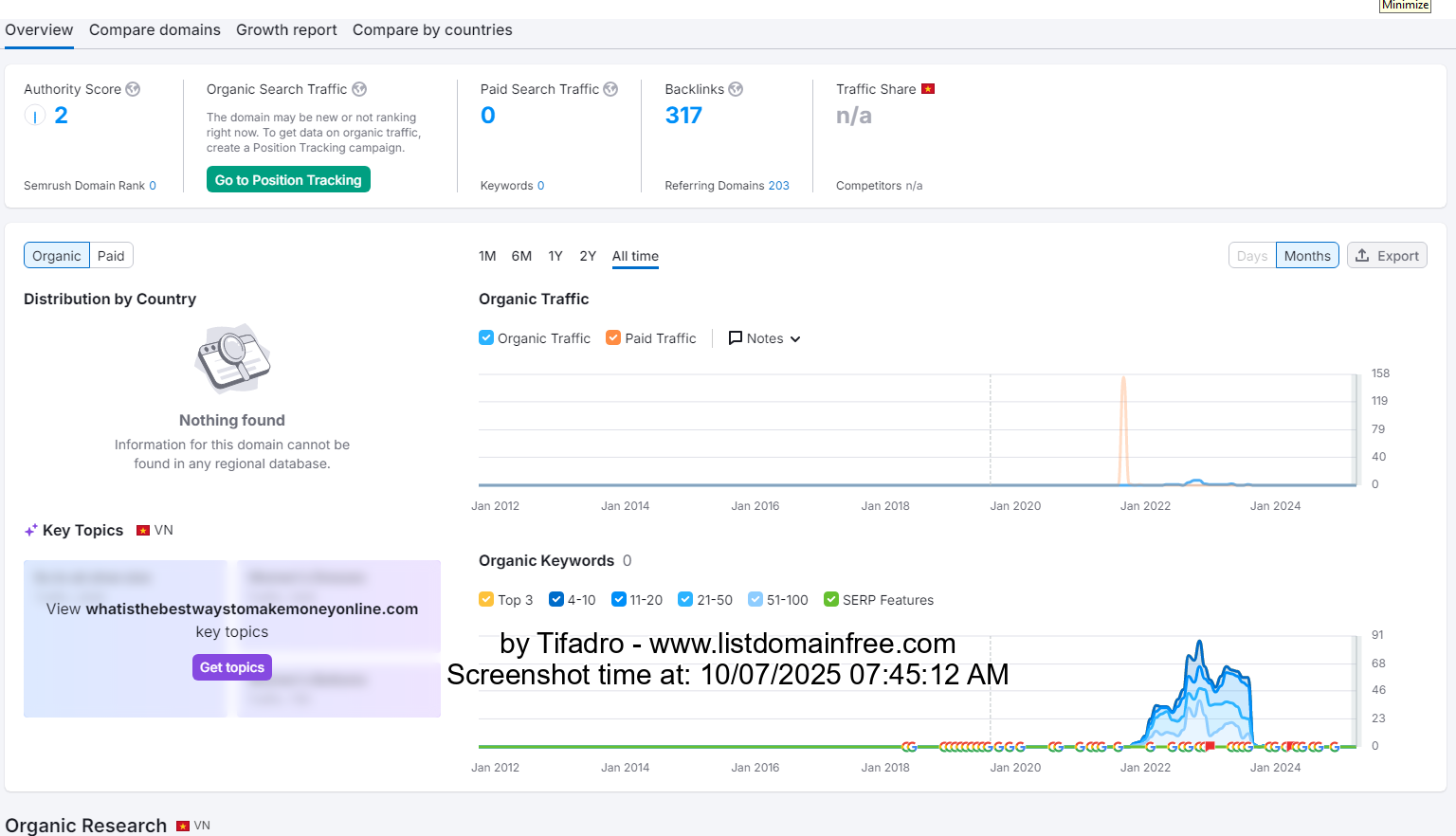Click the Authority Score info globe icon
This screenshot has height=836, width=1456.
coord(133,89)
